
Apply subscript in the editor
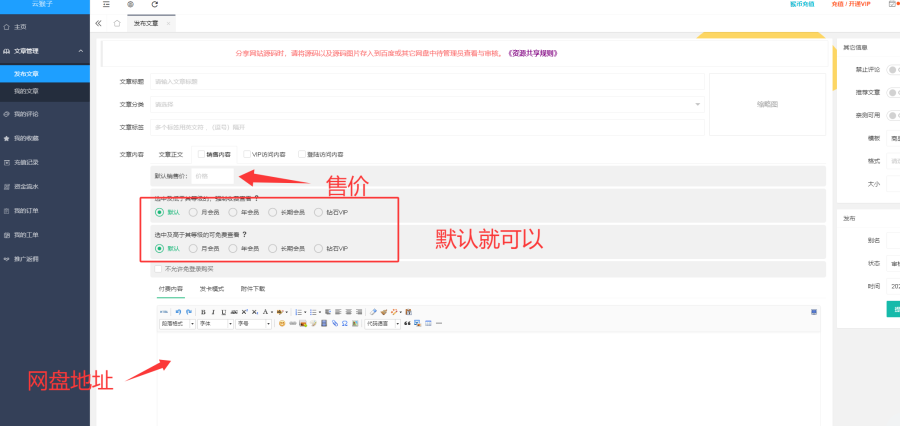coord(255,312)
